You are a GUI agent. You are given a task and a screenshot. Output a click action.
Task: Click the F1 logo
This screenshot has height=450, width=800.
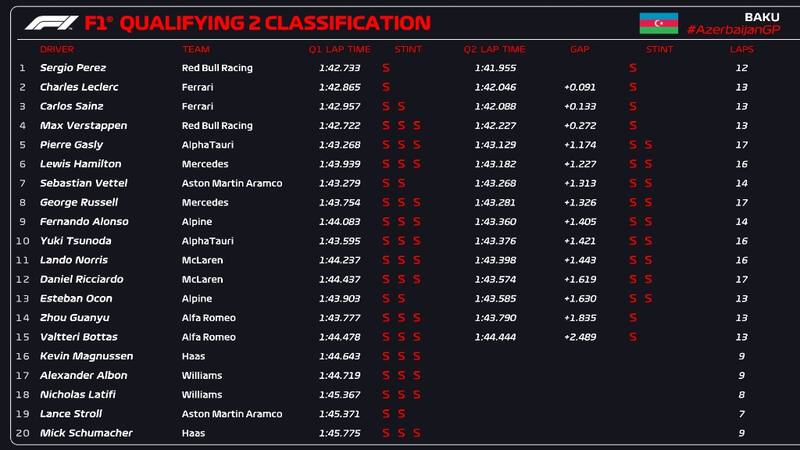point(50,23)
